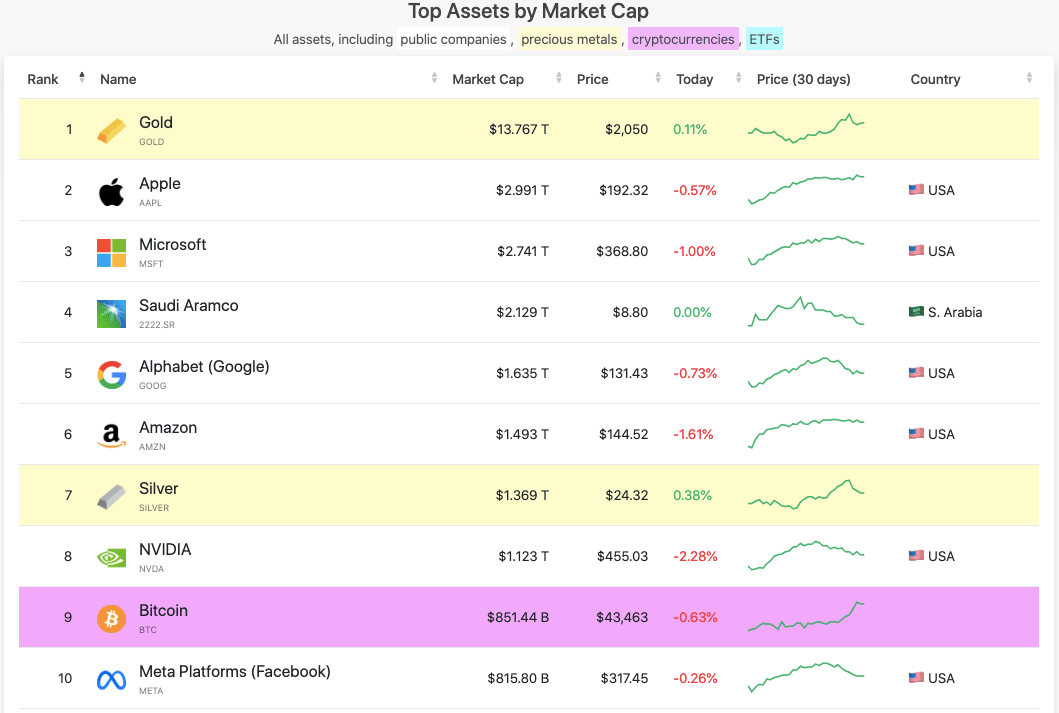Click the GOOG ticker symbol
The width and height of the screenshot is (1059, 713).
pos(153,386)
